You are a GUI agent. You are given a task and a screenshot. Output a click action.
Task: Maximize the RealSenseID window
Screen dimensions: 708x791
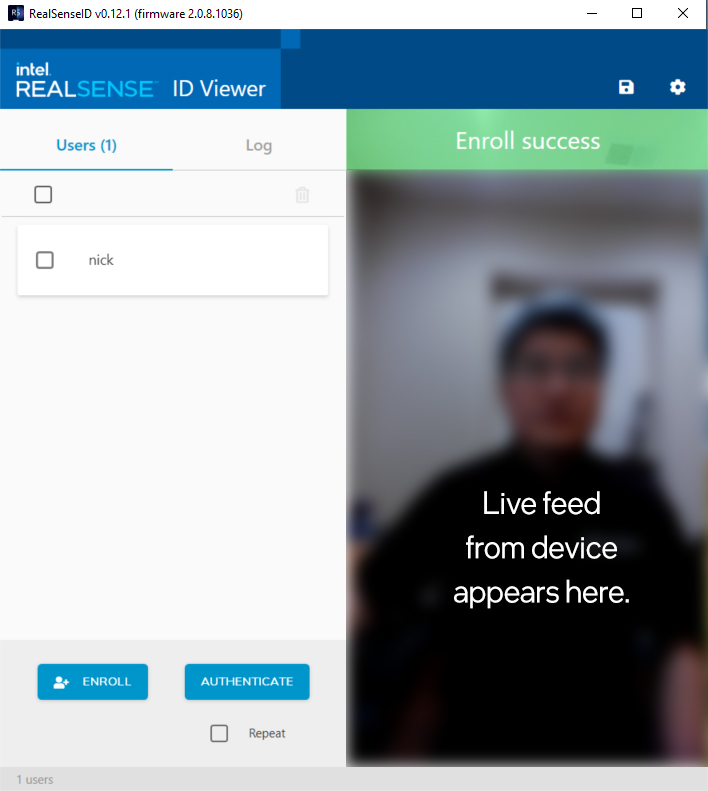coord(637,14)
